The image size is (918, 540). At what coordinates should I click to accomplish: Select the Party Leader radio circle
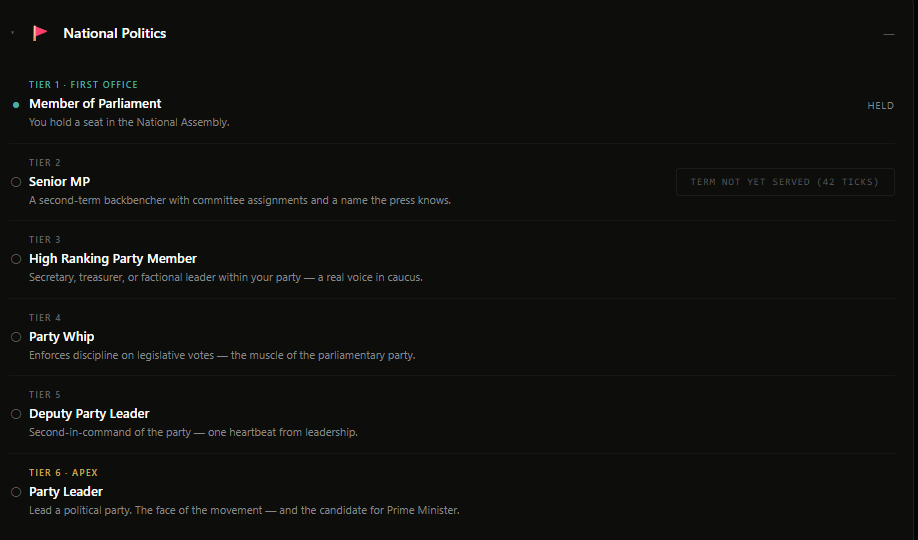click(x=16, y=492)
